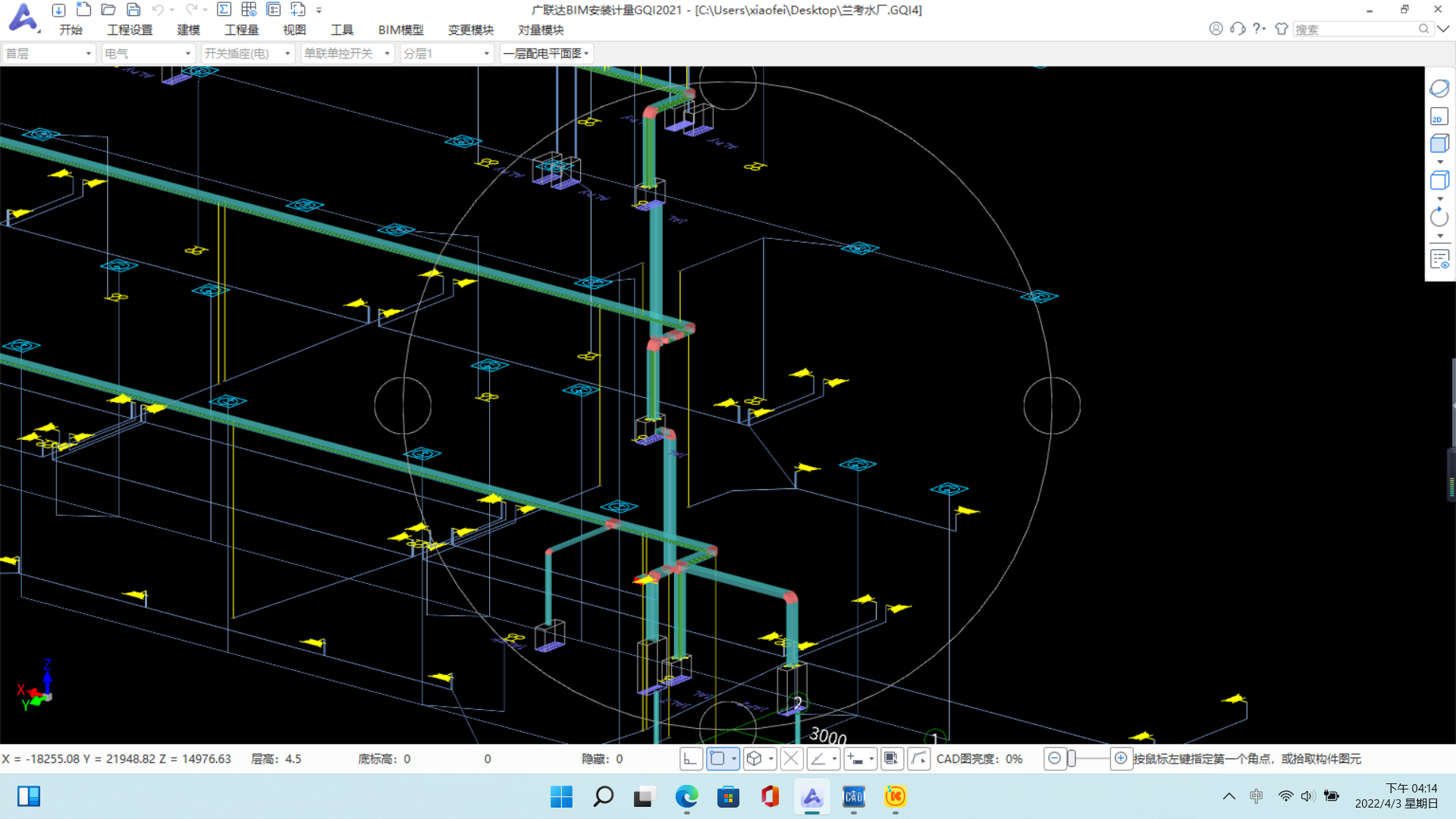Click the rotate view circular arrow icon
The image size is (1456, 819).
pos(1439,218)
